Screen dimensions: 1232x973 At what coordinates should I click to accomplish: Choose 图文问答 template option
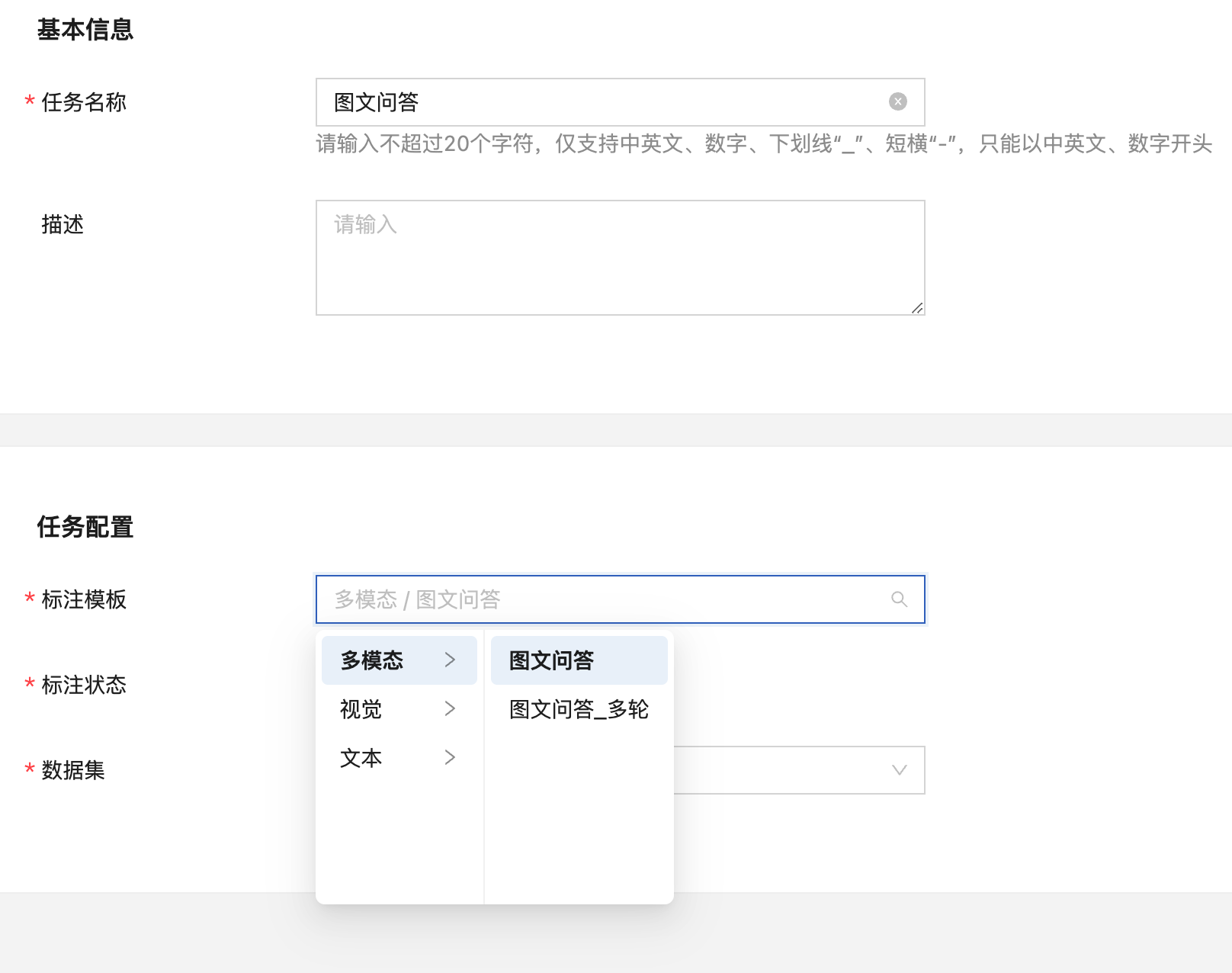[579, 660]
